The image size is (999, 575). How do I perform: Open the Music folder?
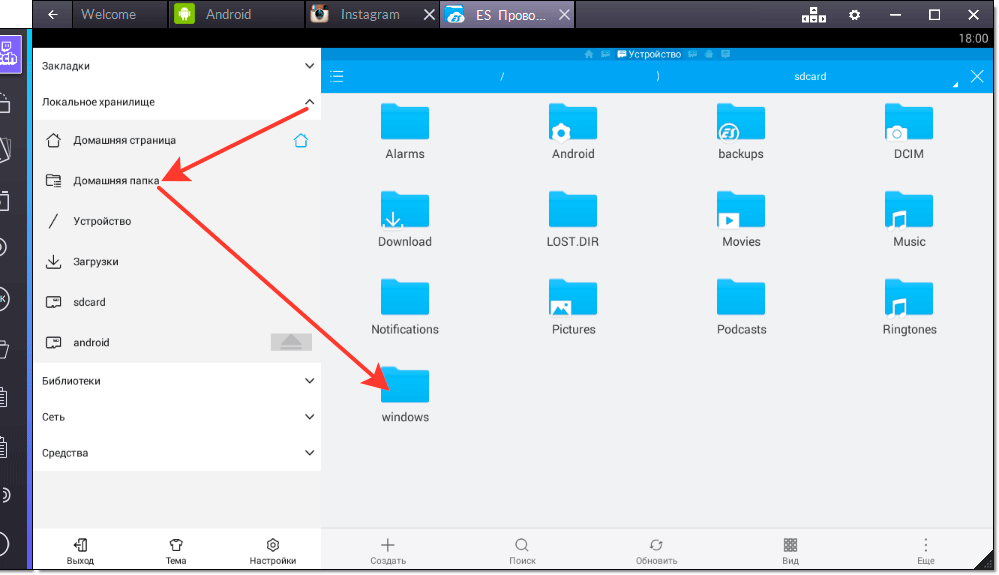click(909, 220)
